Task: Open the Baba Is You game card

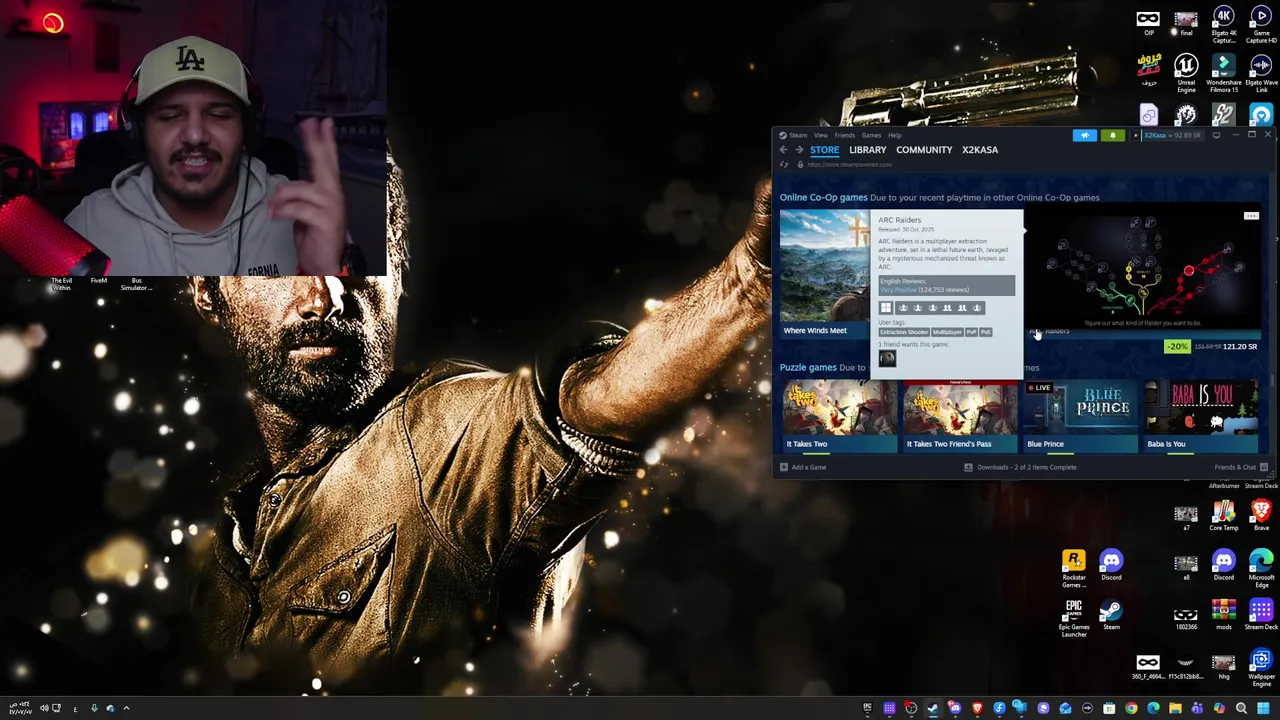Action: click(1201, 416)
